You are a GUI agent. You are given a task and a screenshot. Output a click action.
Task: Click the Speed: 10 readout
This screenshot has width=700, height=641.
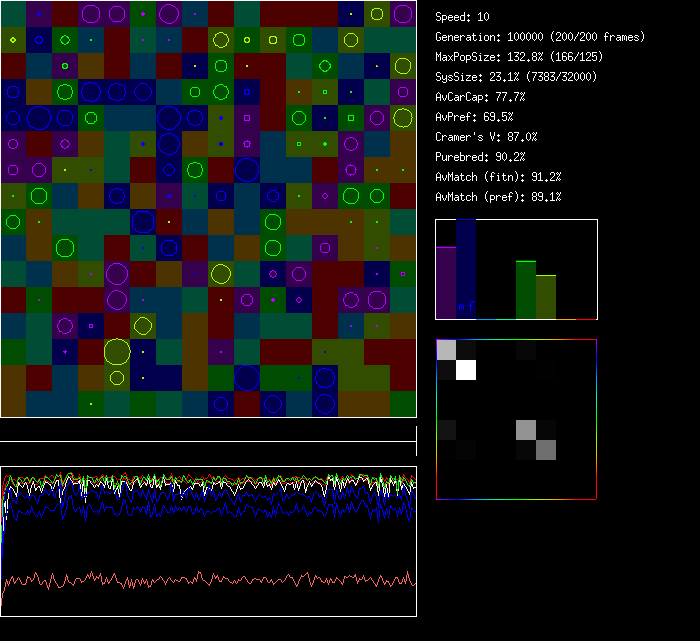(x=463, y=17)
